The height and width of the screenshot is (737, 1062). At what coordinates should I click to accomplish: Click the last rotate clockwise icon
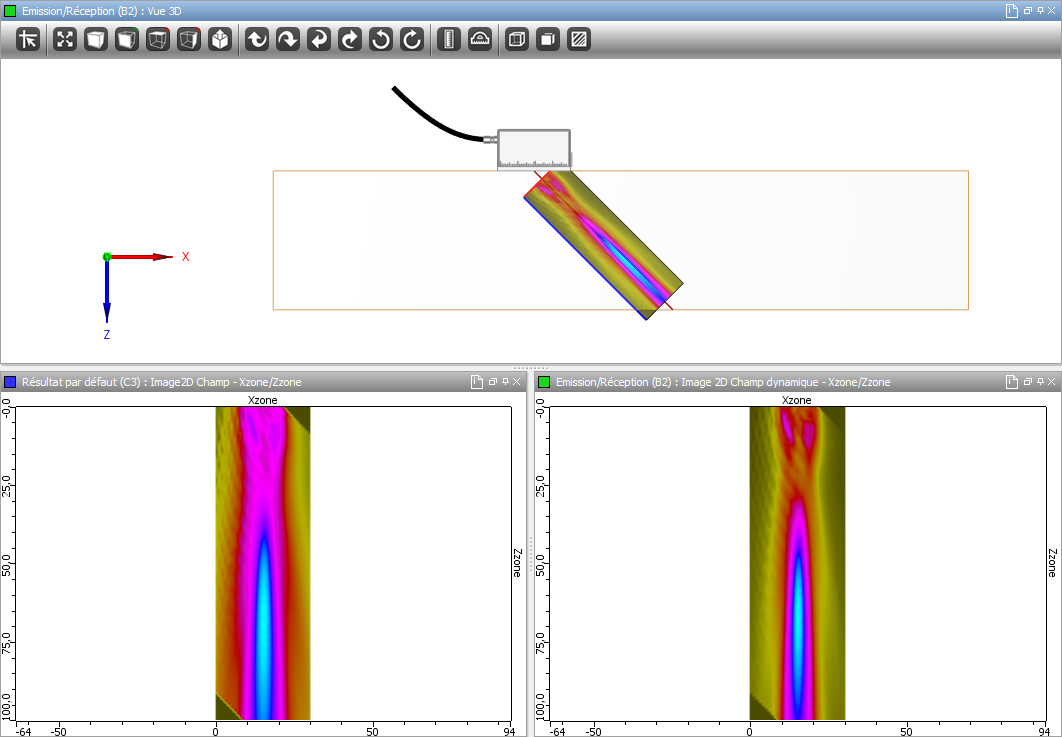pos(412,40)
